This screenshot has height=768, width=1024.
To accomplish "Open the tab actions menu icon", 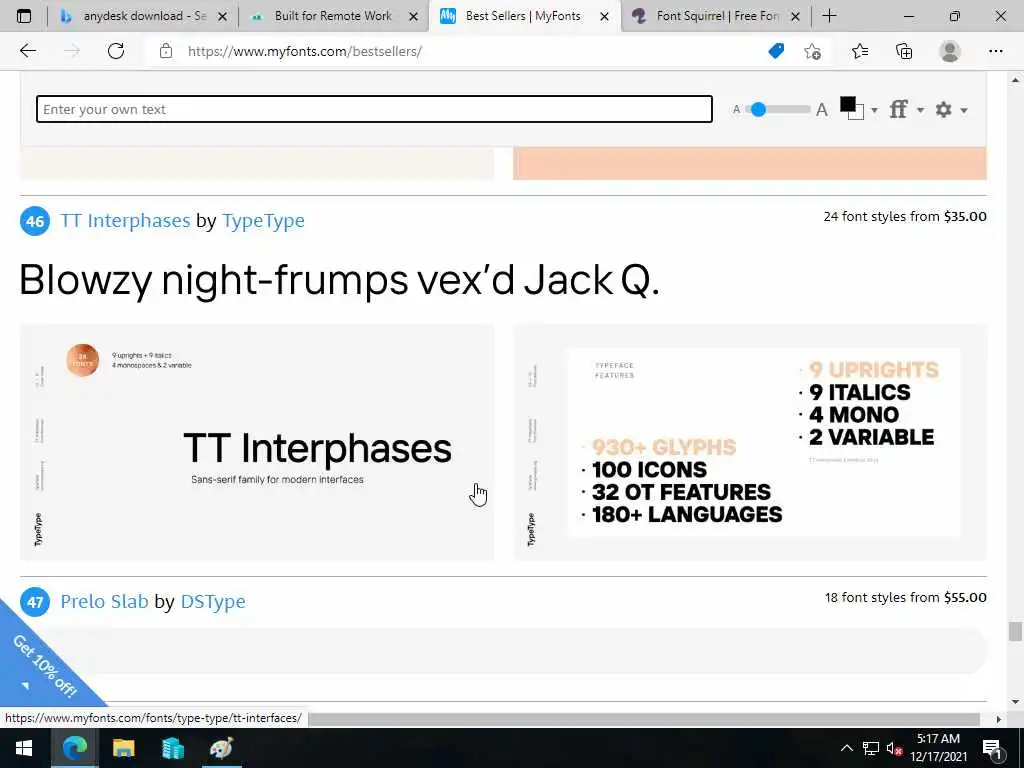I will (x=24, y=16).
